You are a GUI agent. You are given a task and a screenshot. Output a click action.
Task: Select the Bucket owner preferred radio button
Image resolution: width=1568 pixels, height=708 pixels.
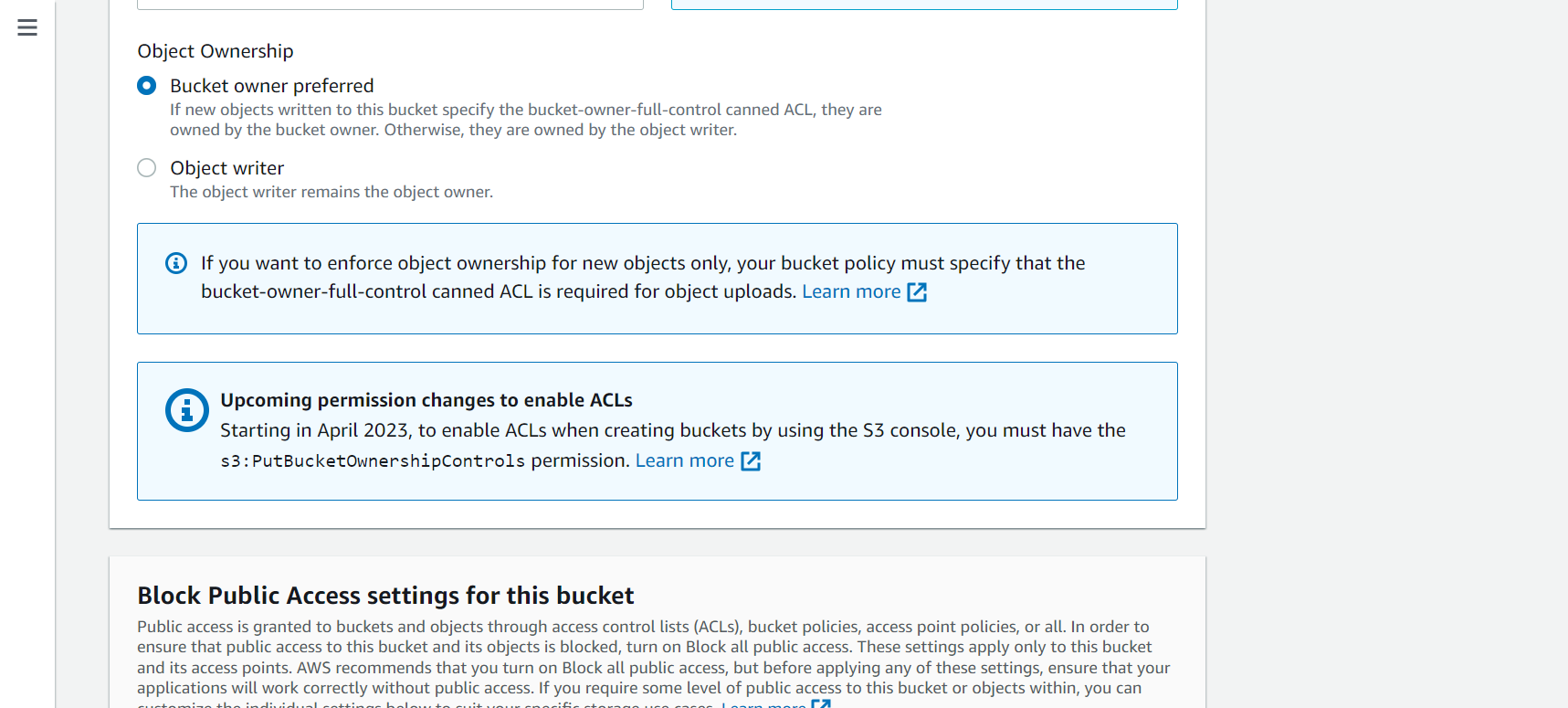coord(146,86)
